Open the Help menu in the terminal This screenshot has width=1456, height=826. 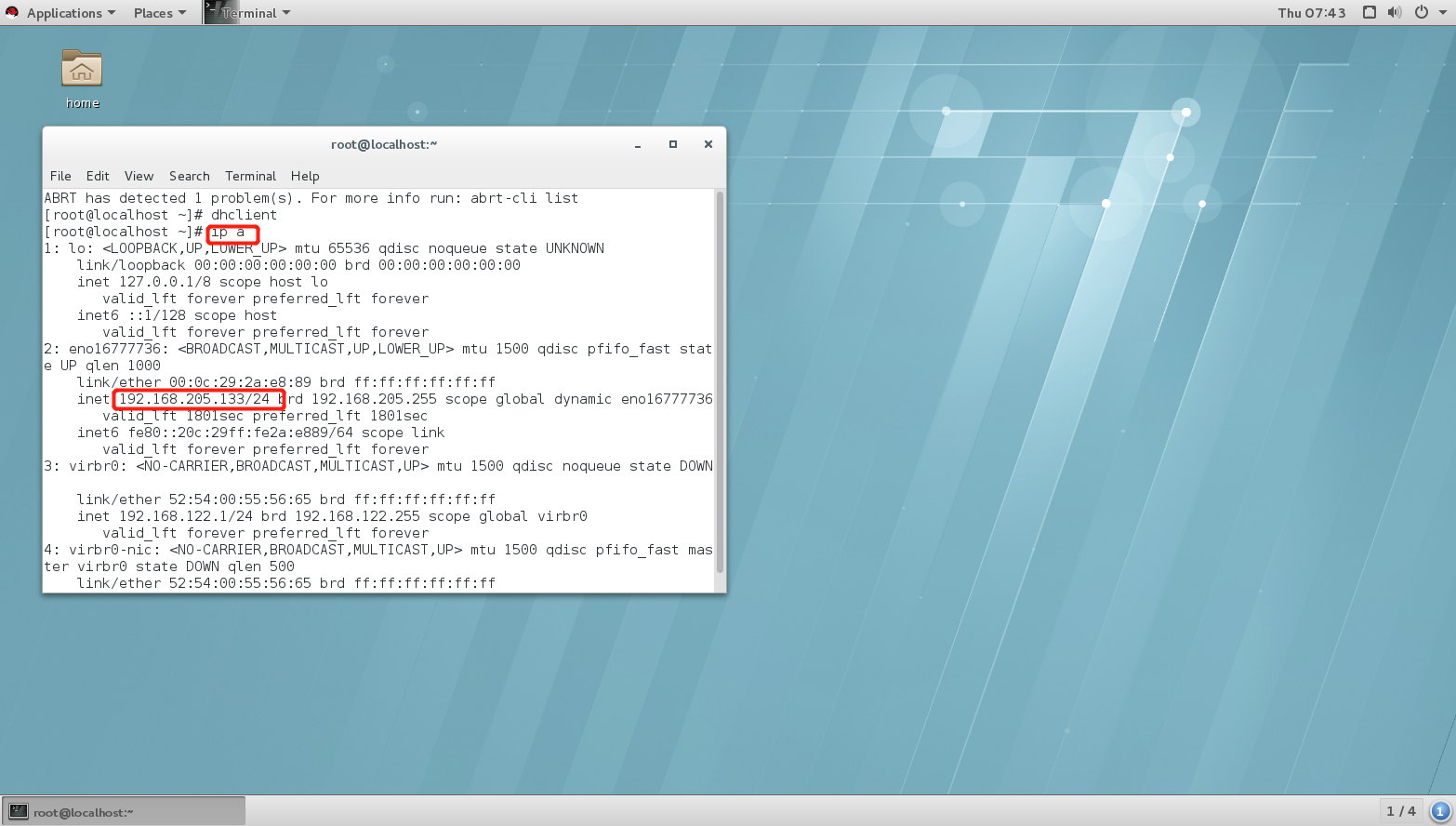tap(304, 176)
